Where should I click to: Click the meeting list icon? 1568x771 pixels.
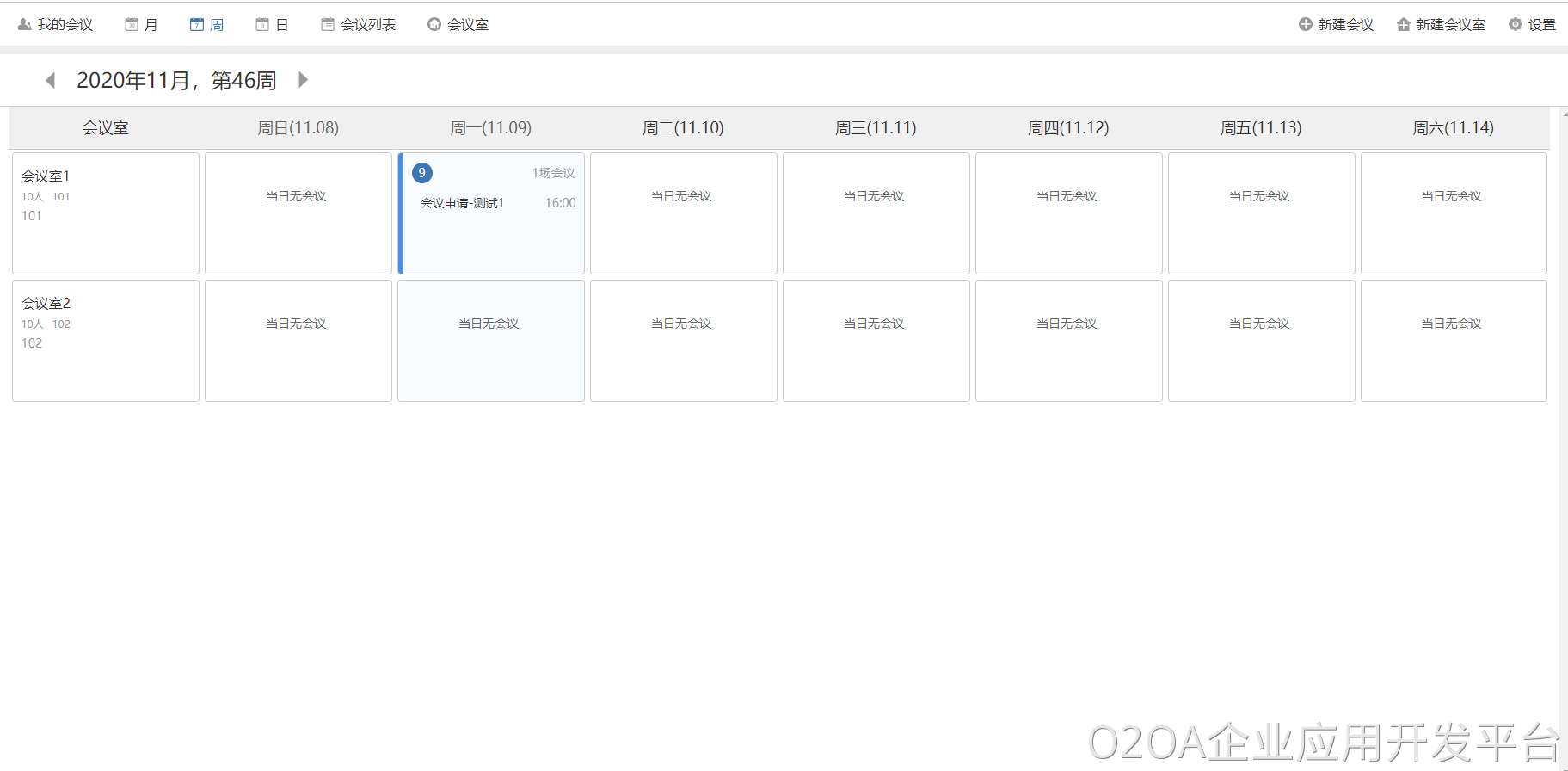tap(328, 25)
